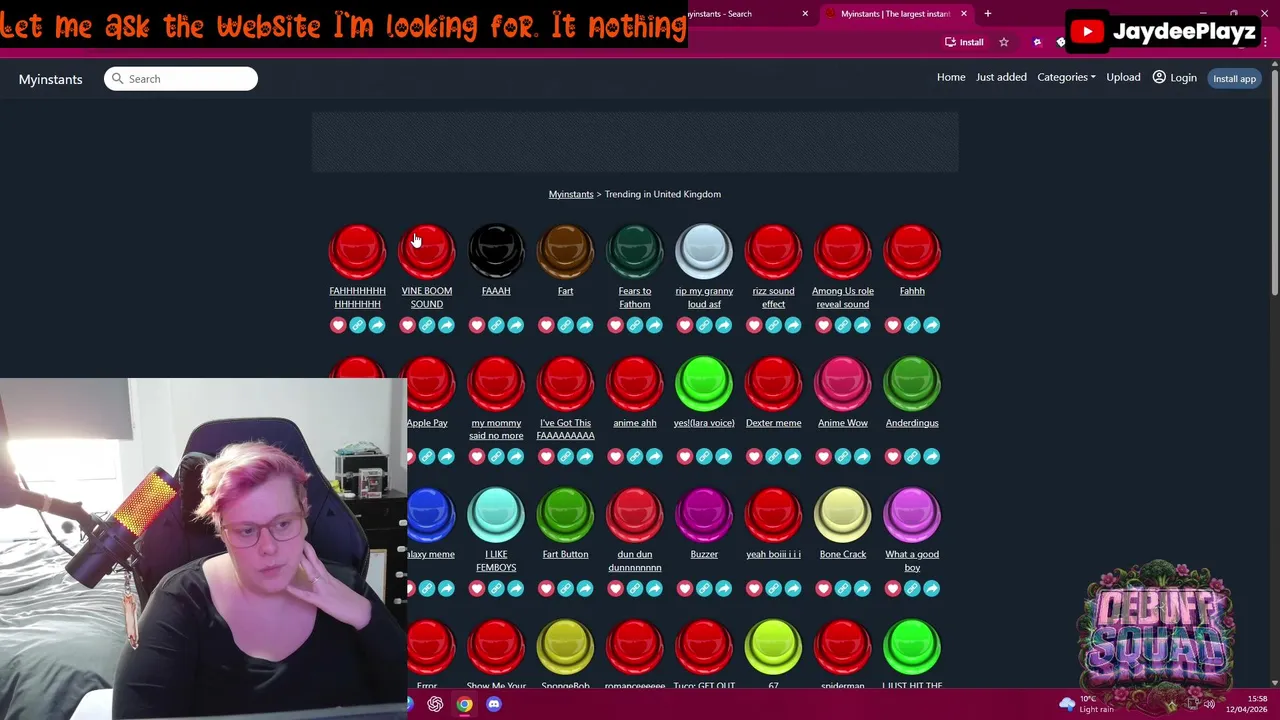The width and height of the screenshot is (1280, 720).
Task: Favorite the Anderdingus sound
Action: click(x=893, y=457)
